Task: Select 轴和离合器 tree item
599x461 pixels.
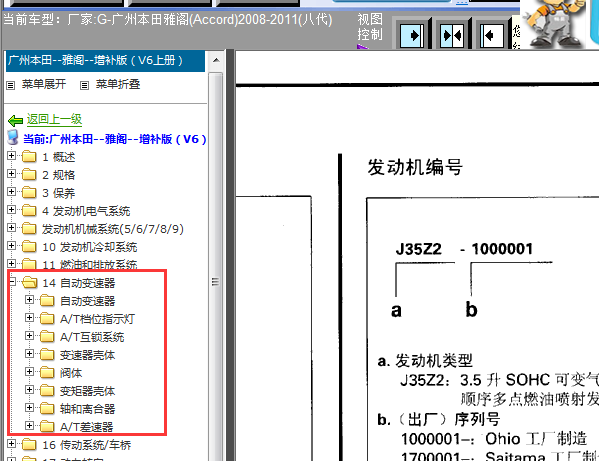Action: [87, 409]
